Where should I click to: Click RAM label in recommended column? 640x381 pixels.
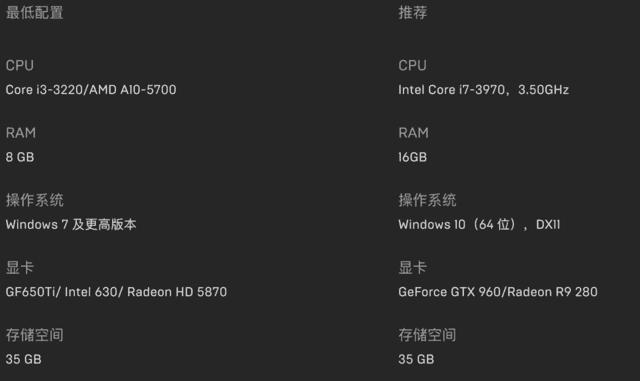point(413,133)
